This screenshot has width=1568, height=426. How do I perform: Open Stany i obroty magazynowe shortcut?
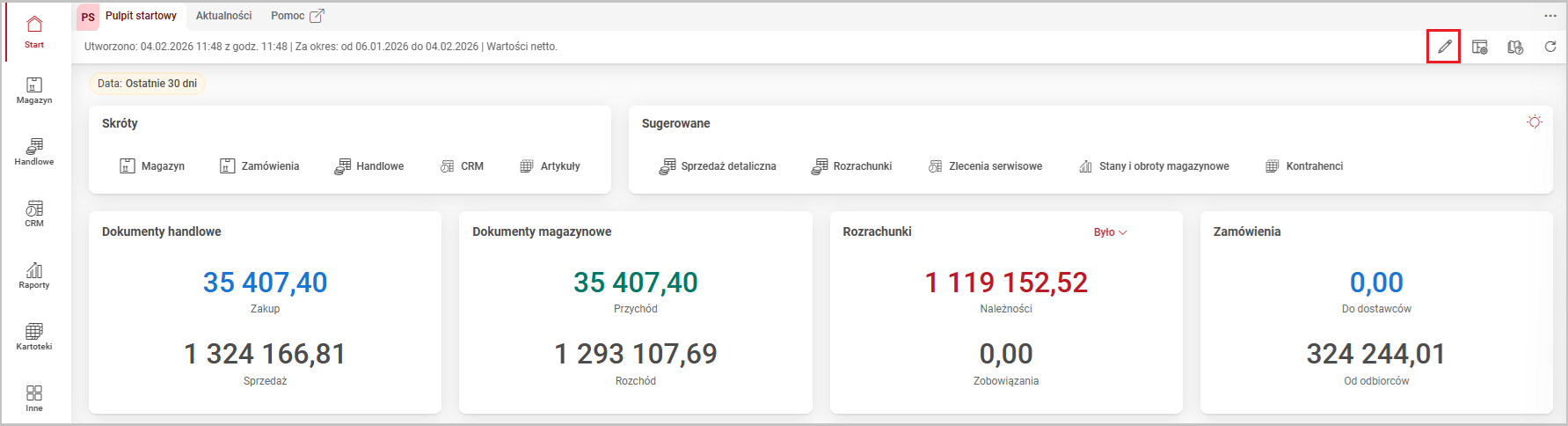[x=1154, y=166]
